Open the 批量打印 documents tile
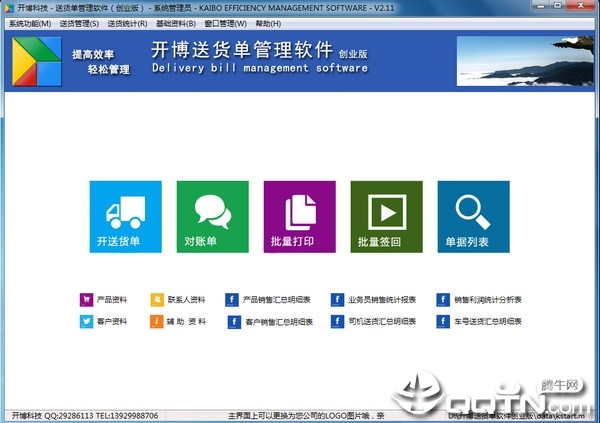Viewport: 600px width, 423px height. [x=300, y=217]
